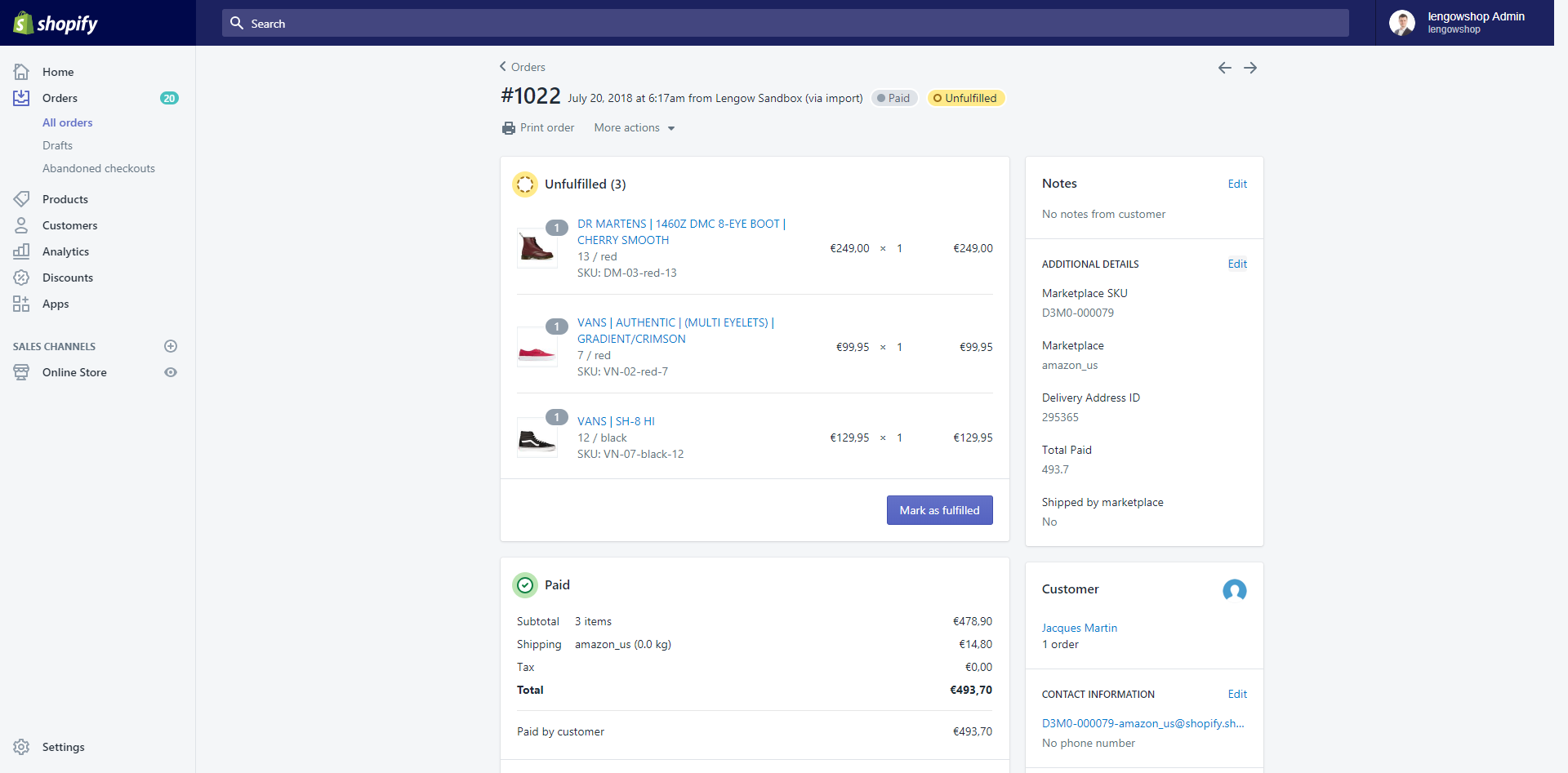
Task: Go to previous order arrow
Action: 1224,68
